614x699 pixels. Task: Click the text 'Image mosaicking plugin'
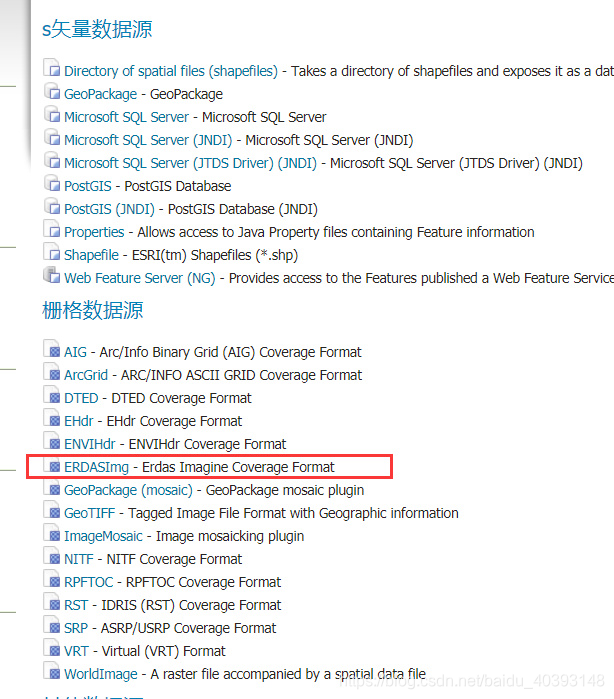coord(230,537)
